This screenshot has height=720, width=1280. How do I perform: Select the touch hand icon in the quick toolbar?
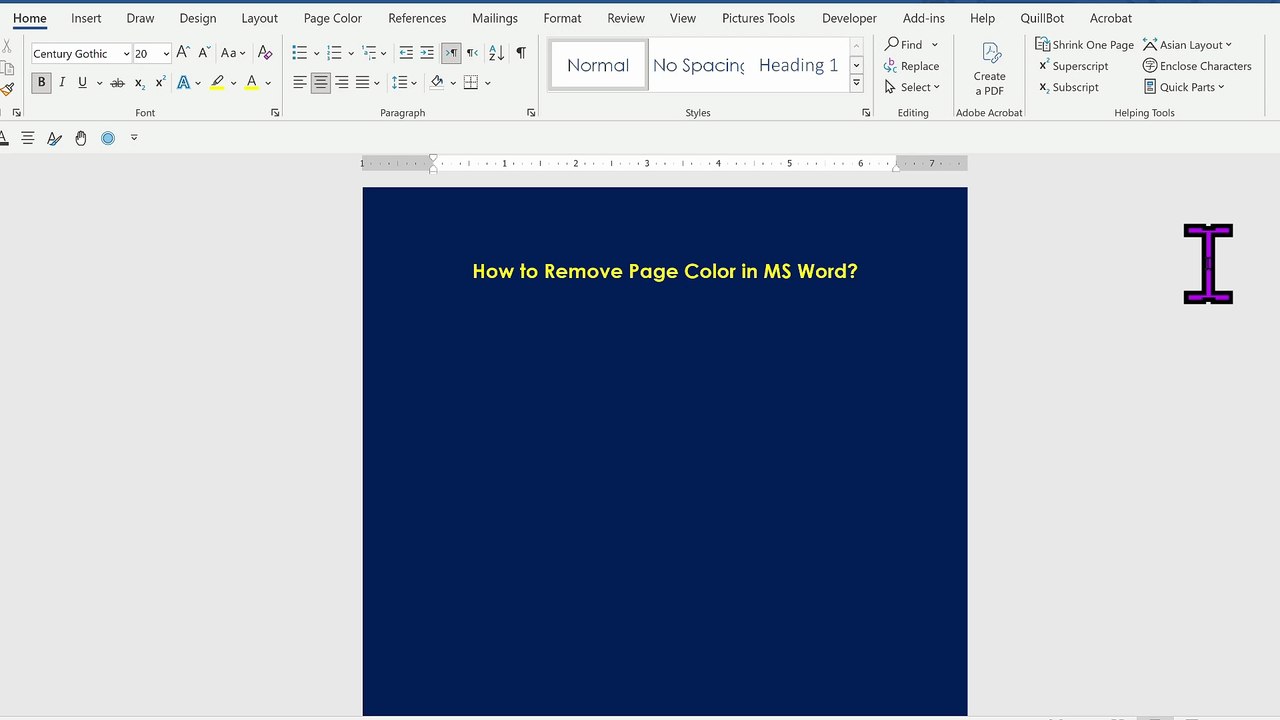pos(81,138)
